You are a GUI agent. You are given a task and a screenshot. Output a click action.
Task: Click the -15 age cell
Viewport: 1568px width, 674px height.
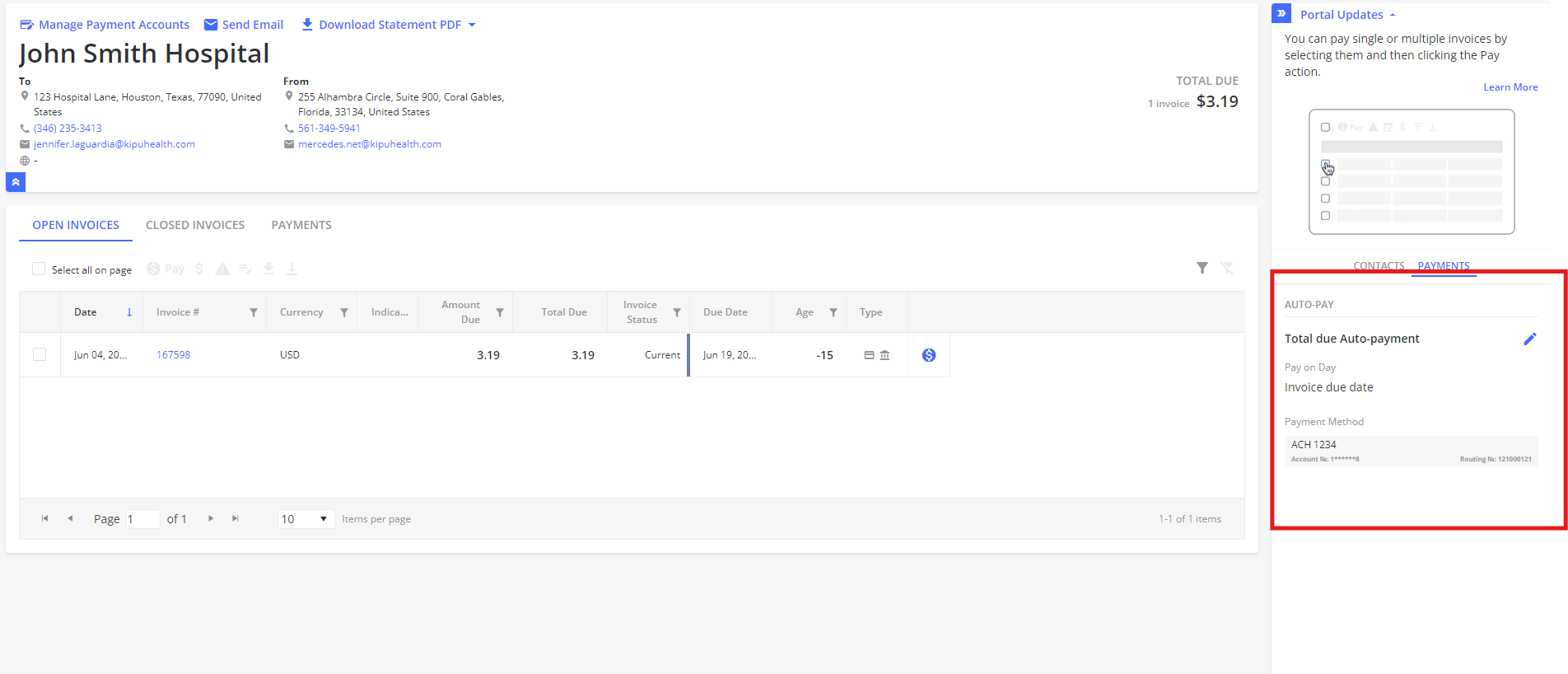[824, 355]
